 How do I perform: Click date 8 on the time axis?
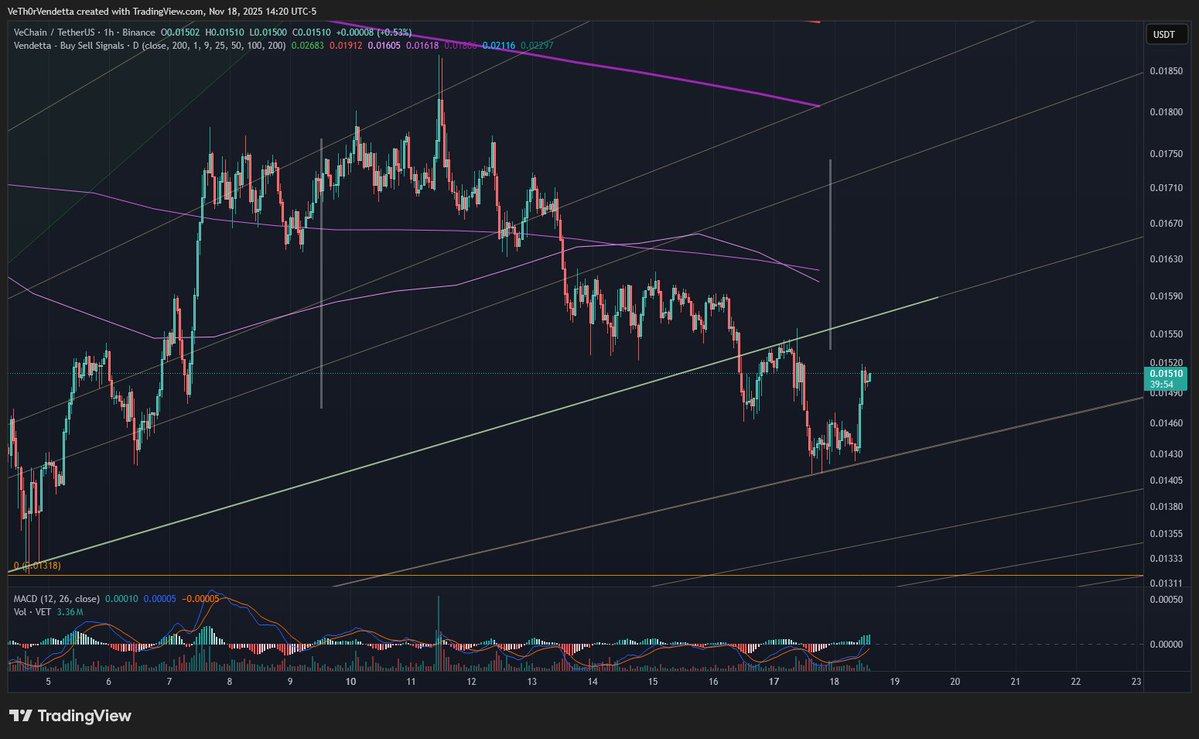click(x=229, y=682)
